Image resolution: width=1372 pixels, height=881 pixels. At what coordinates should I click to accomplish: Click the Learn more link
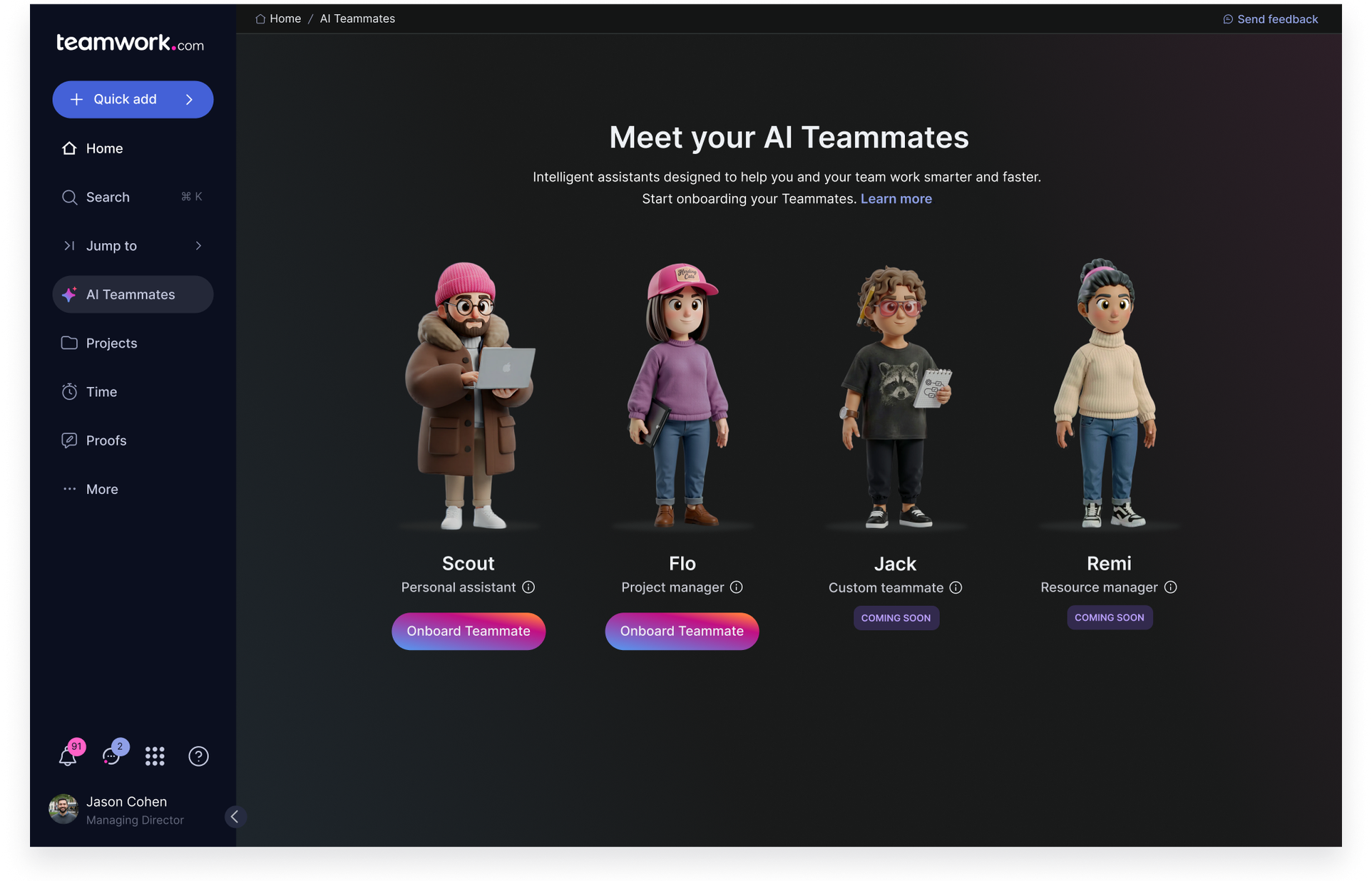click(x=896, y=199)
